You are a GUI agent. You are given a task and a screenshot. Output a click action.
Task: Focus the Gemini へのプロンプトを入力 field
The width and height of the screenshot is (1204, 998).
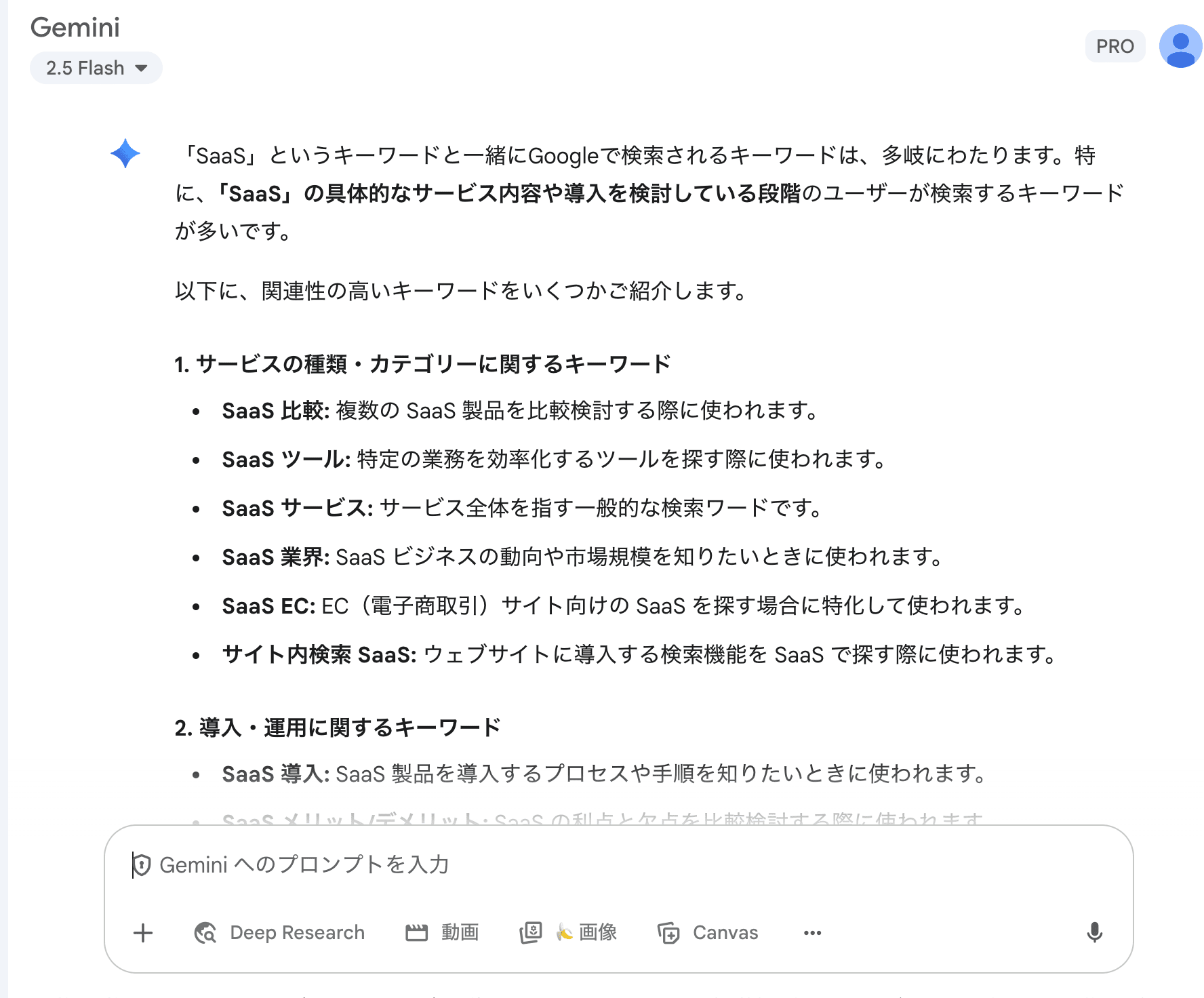coord(610,865)
